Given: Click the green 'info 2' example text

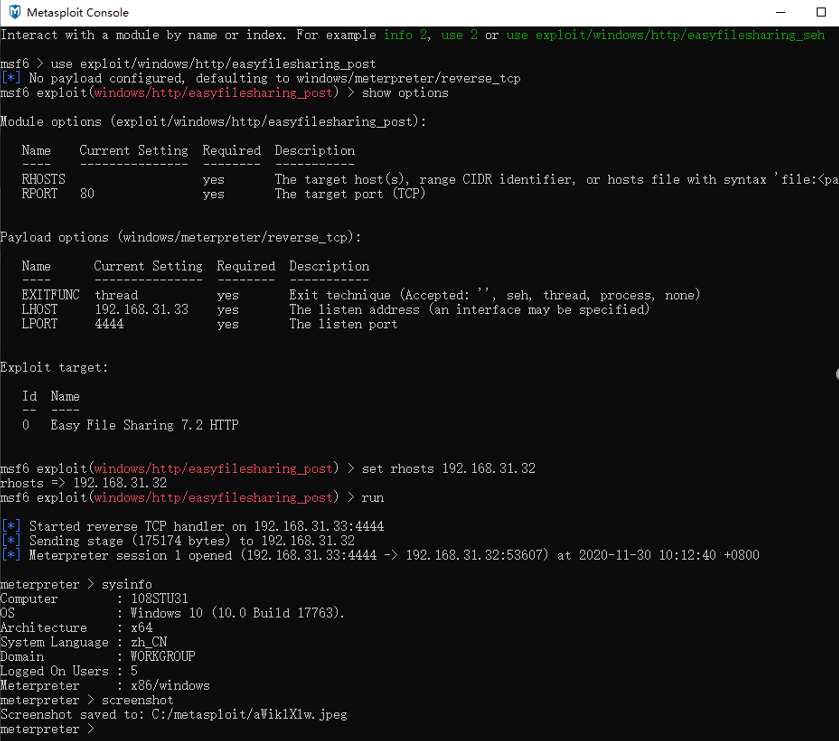Looking at the screenshot, I should (405, 35).
